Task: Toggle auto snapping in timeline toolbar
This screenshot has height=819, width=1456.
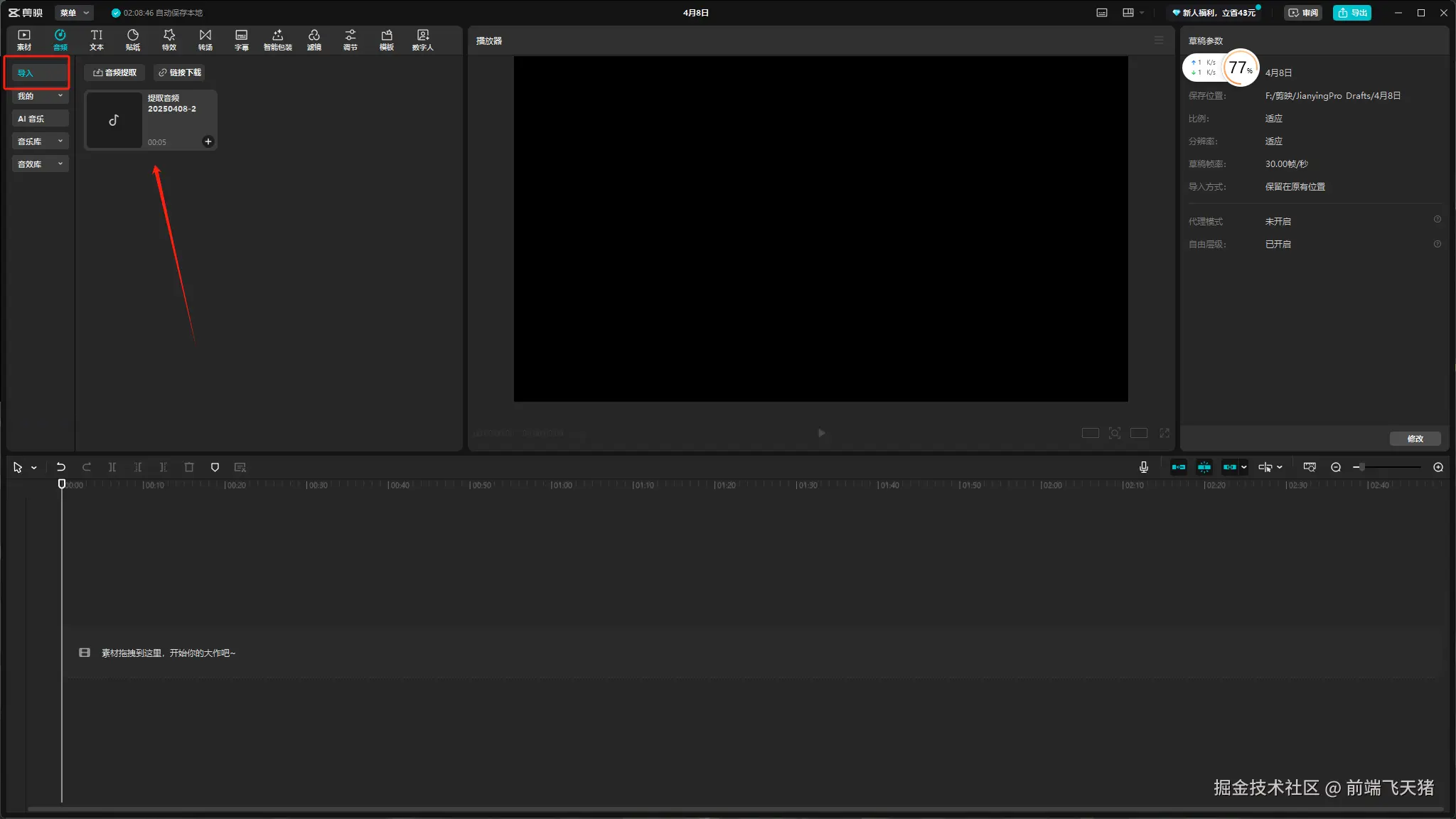Action: [1204, 467]
